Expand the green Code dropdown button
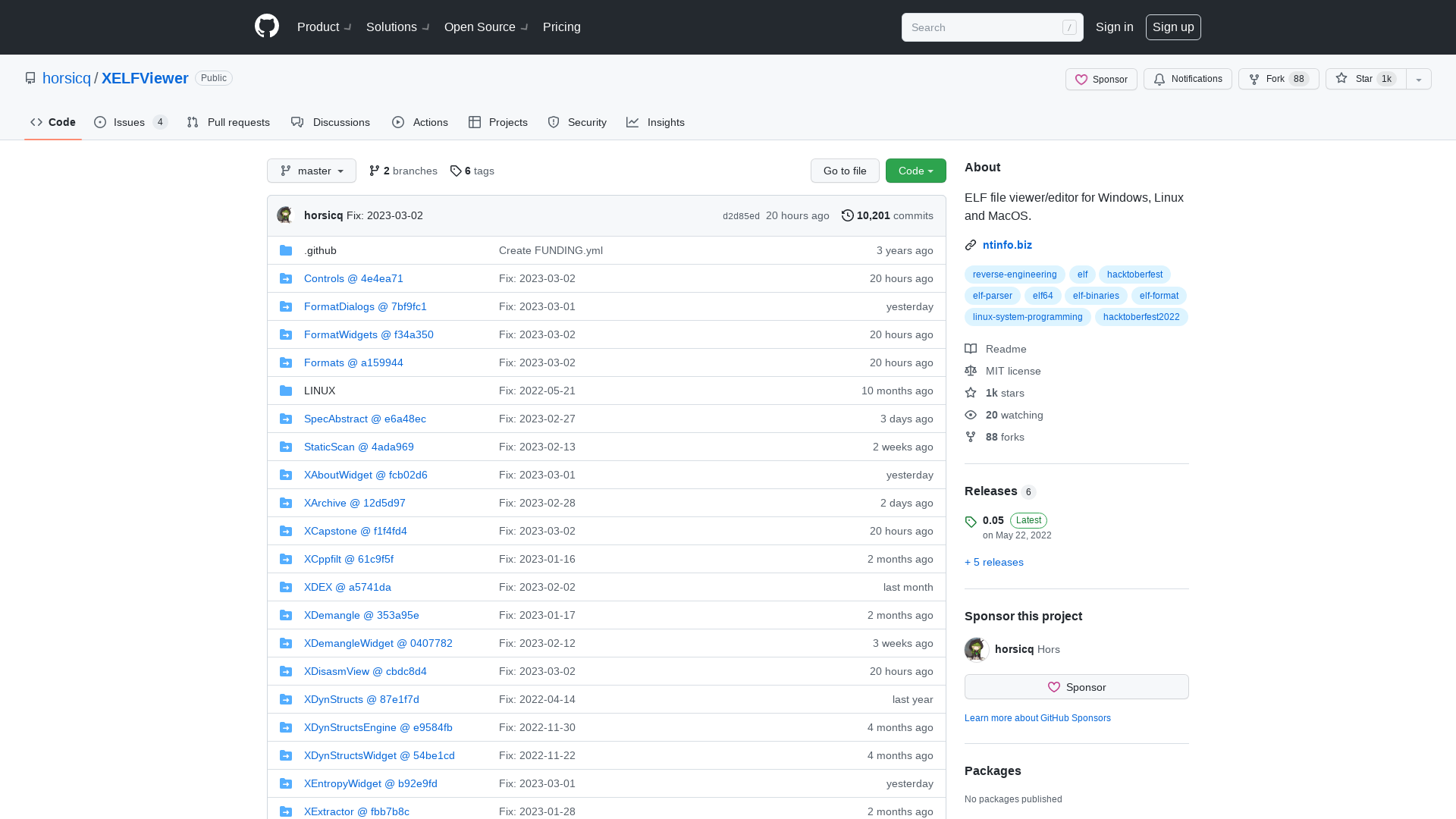Image resolution: width=1456 pixels, height=819 pixels. click(916, 171)
